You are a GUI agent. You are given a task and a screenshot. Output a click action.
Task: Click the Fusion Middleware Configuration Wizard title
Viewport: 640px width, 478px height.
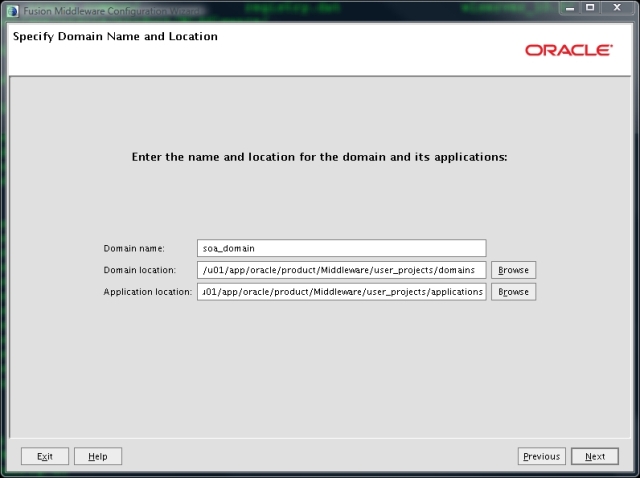coord(112,11)
